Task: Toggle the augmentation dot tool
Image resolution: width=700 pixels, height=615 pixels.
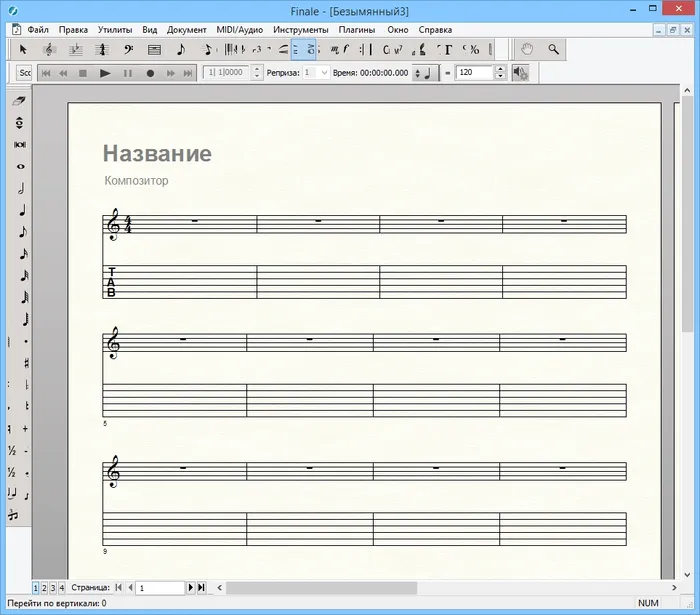Action: tap(26, 341)
